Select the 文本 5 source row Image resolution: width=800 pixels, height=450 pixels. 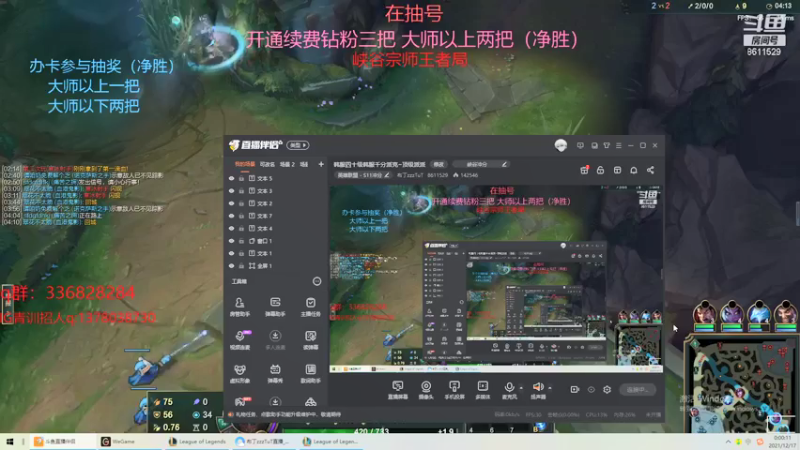tap(276, 179)
